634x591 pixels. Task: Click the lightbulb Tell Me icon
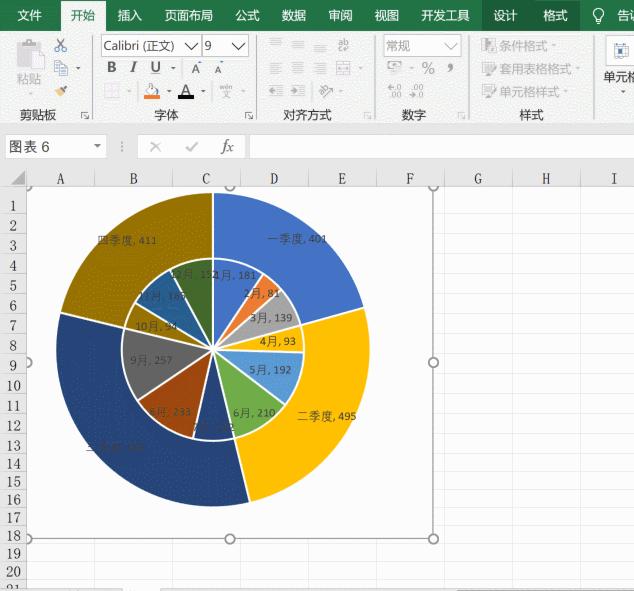(598, 16)
